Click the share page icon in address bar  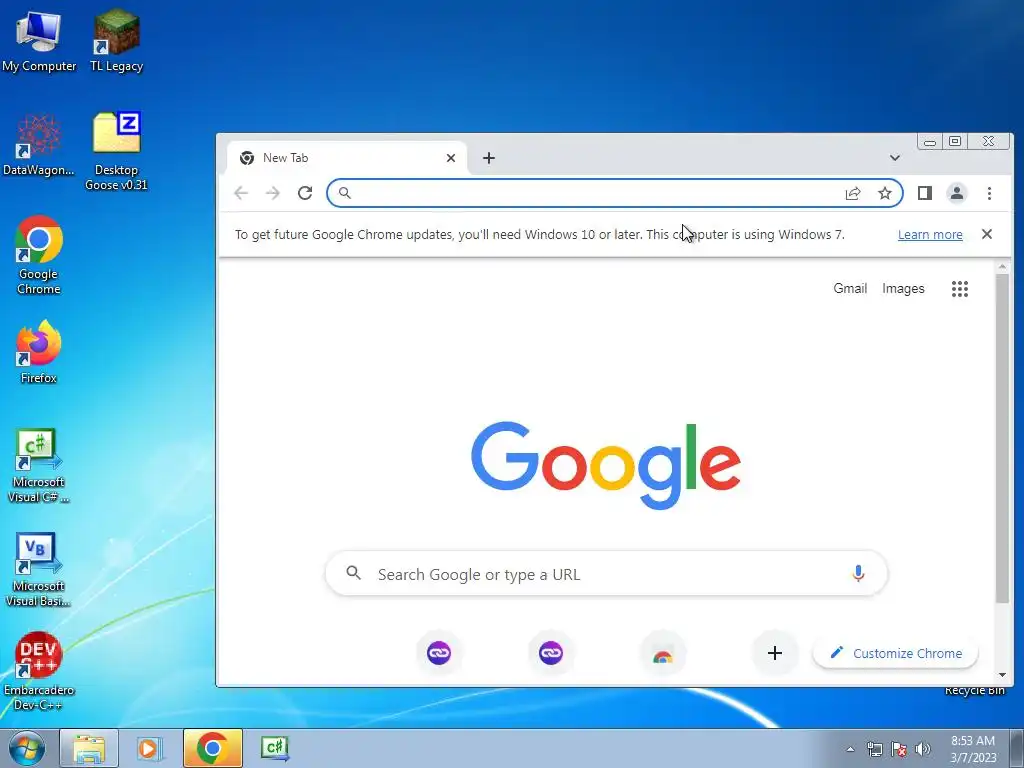(853, 193)
